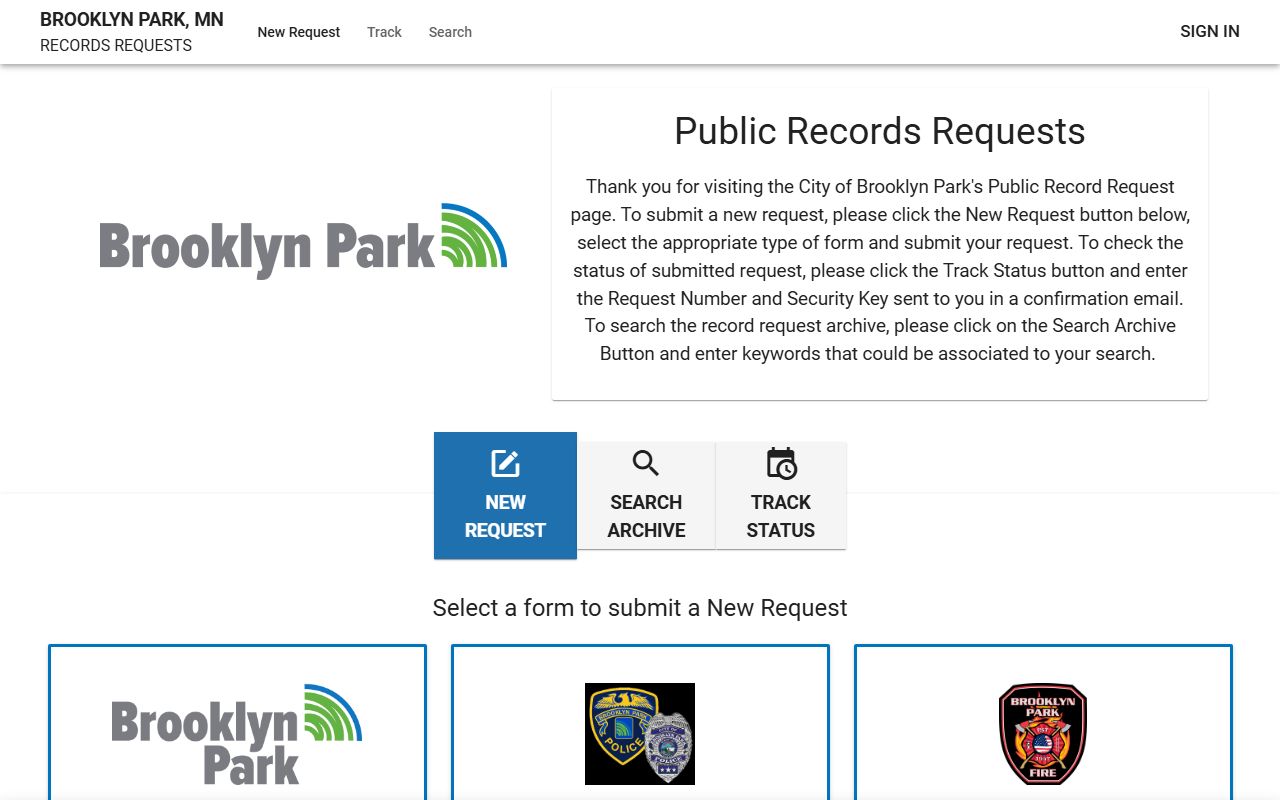Screen dimensions: 1280x800
Task: Open Track in the top navigation
Action: pyautogui.click(x=384, y=32)
